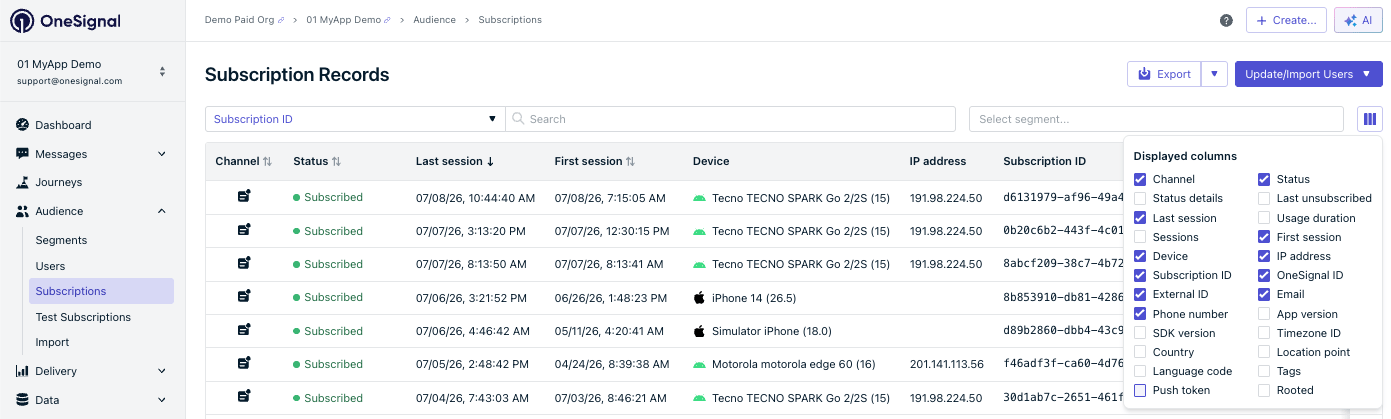Click Apple icon beside Simulator iPhone (18.0)

699,331
